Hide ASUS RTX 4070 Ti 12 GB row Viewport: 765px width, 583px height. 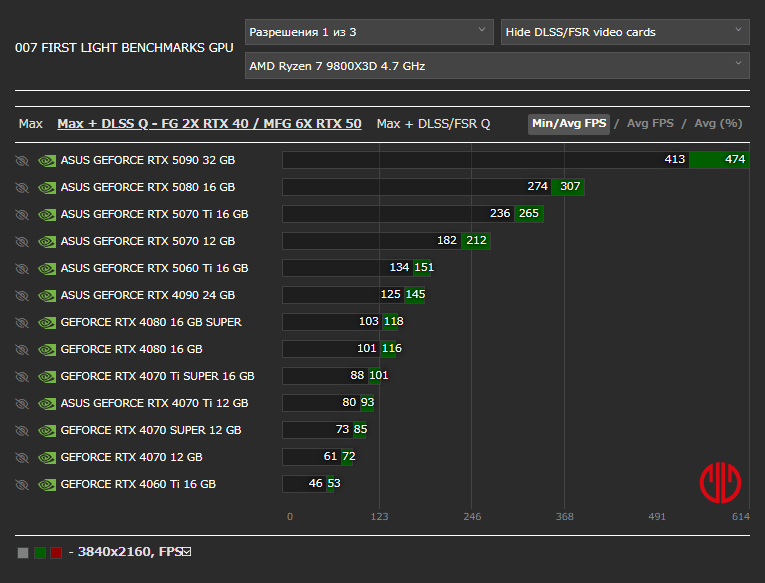22,403
